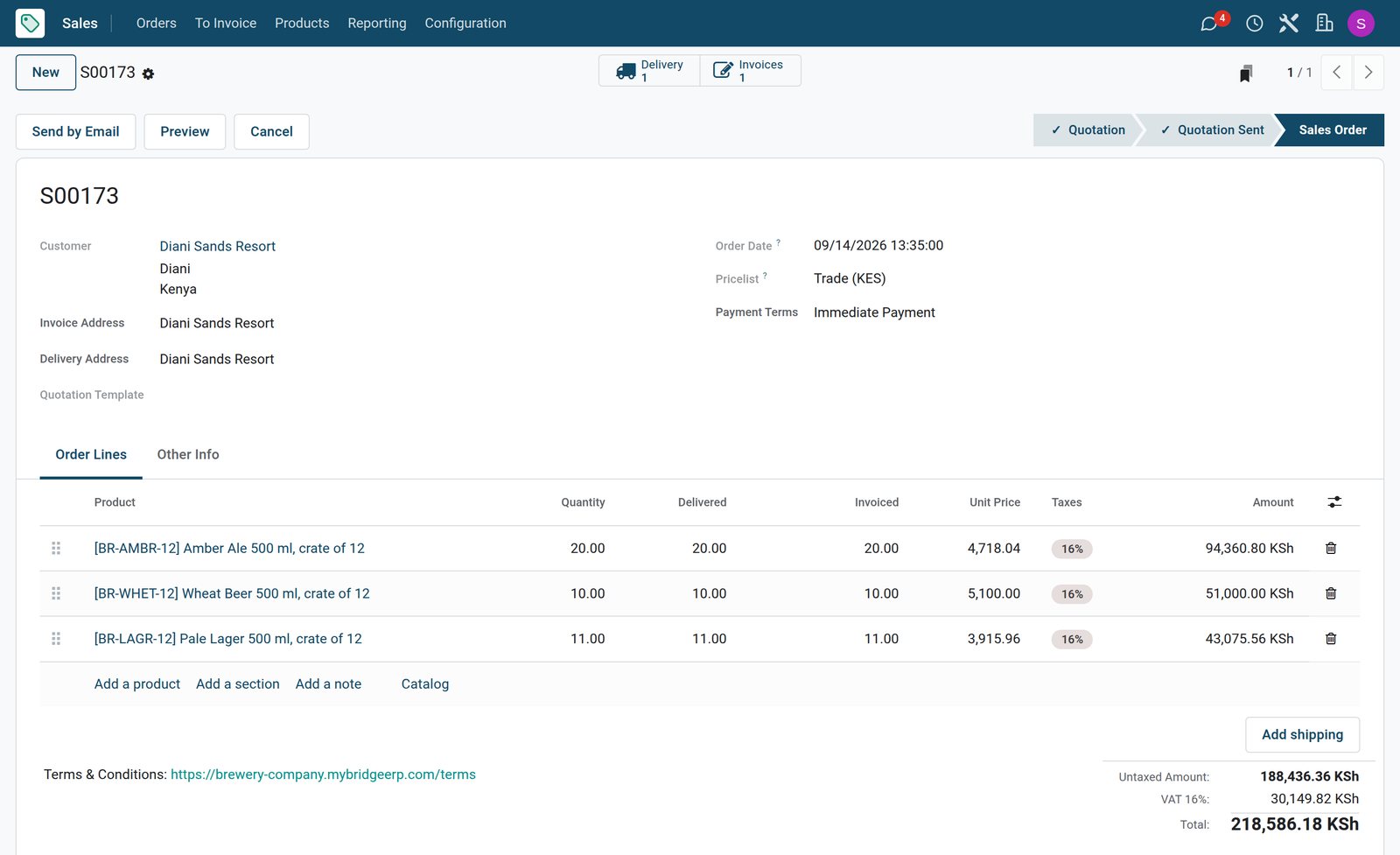This screenshot has height=855, width=1400.
Task: Open the brewery terms and conditions URL
Action: tap(323, 774)
